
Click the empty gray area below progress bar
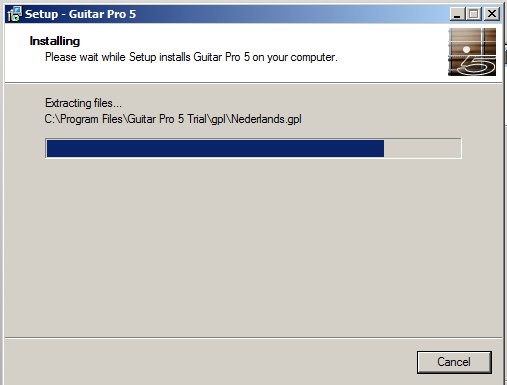pos(253,247)
